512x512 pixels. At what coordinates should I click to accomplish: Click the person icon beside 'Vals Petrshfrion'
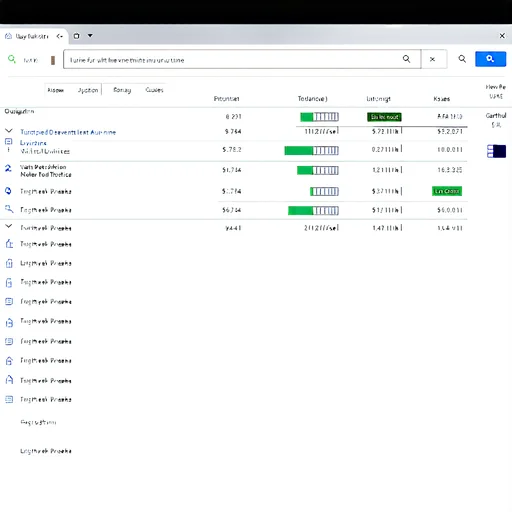(x=8, y=168)
